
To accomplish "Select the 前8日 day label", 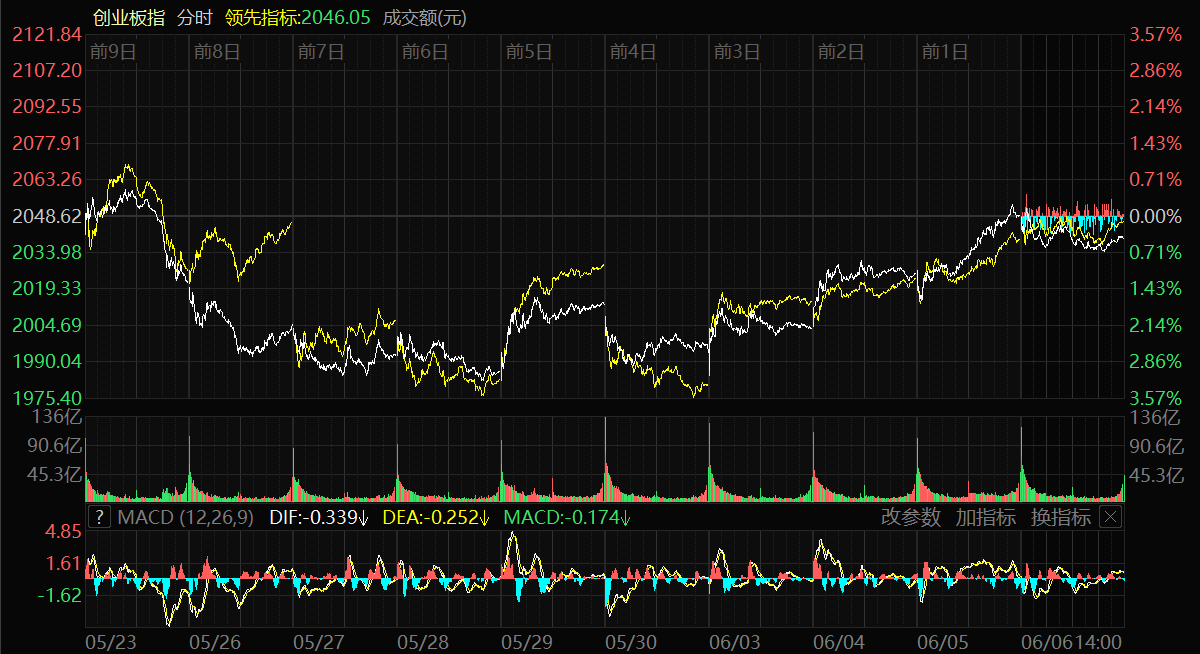I will coord(216,51).
